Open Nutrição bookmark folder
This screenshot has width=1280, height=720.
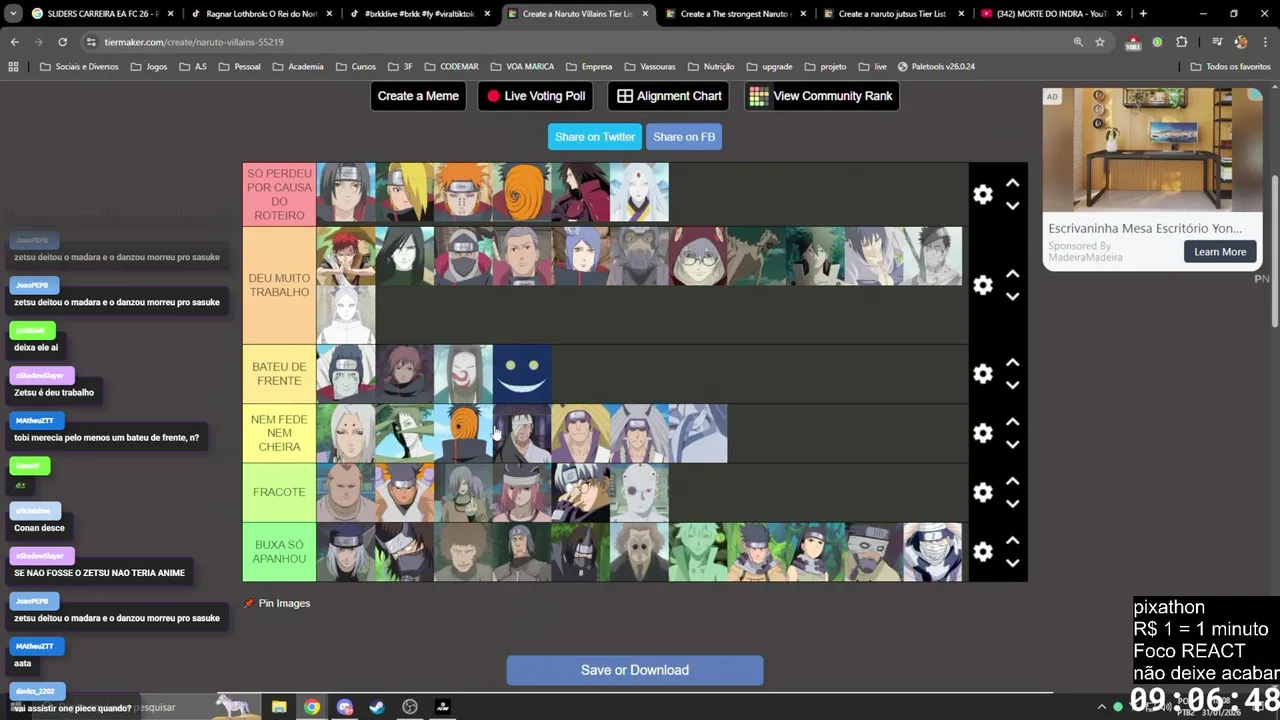710,67
